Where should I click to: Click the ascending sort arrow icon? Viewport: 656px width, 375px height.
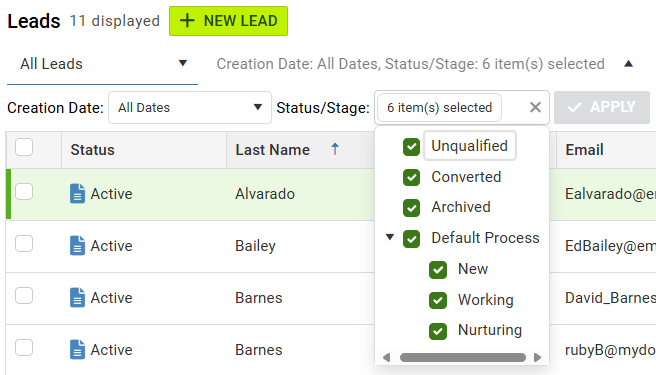point(335,149)
